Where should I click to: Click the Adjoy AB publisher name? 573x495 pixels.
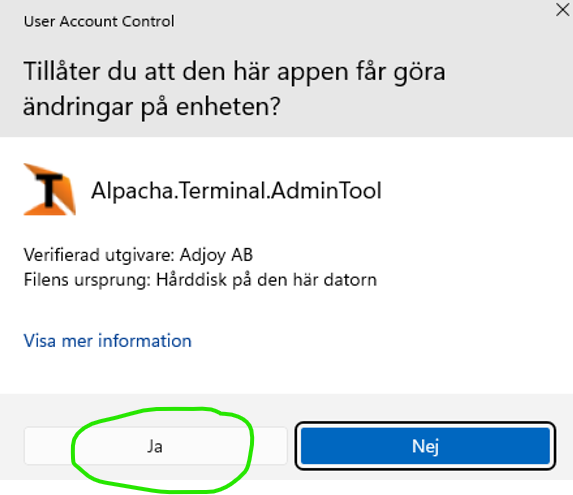[x=216, y=255]
